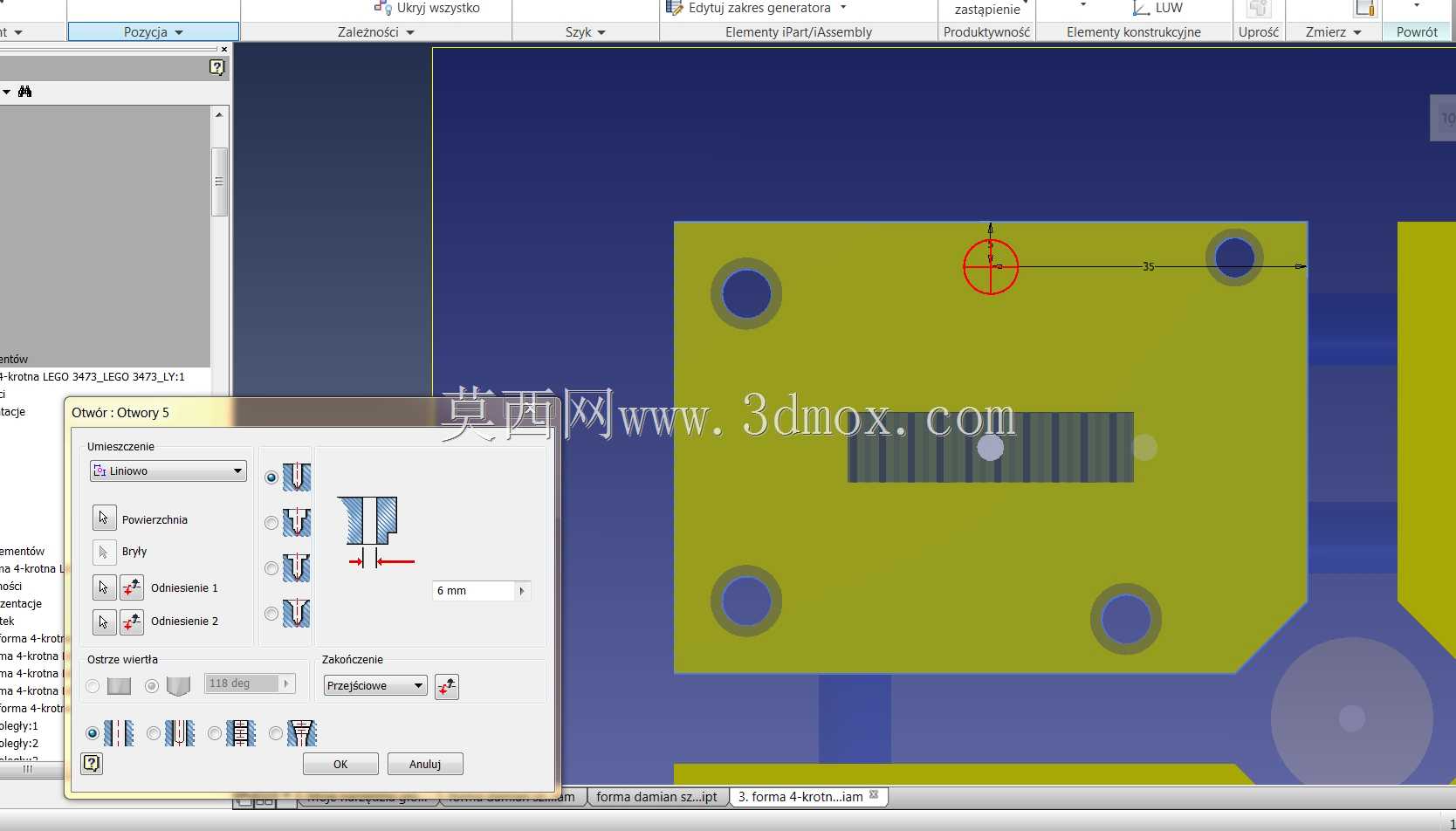Select the clearance hole radio button
Screen dimensions: 1456x831
pyautogui.click(x=154, y=733)
